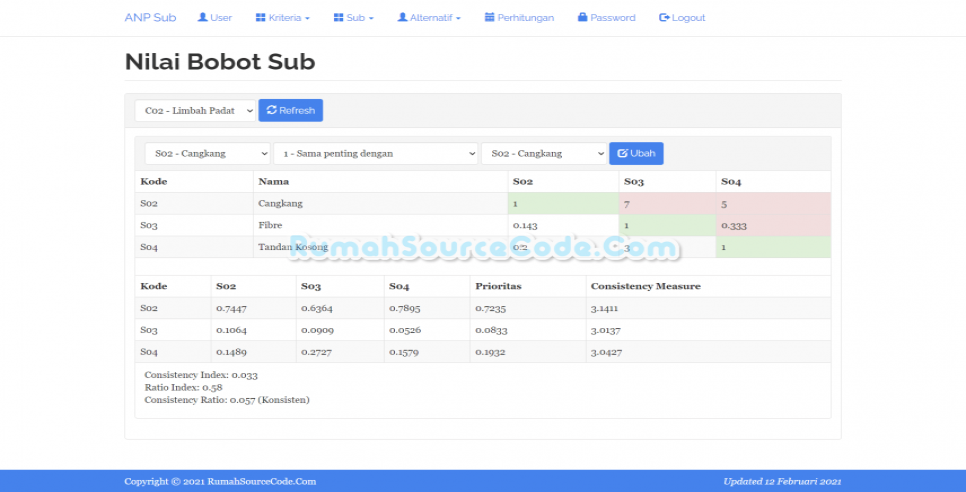Open the Password page
966x492 pixels.
point(607,18)
